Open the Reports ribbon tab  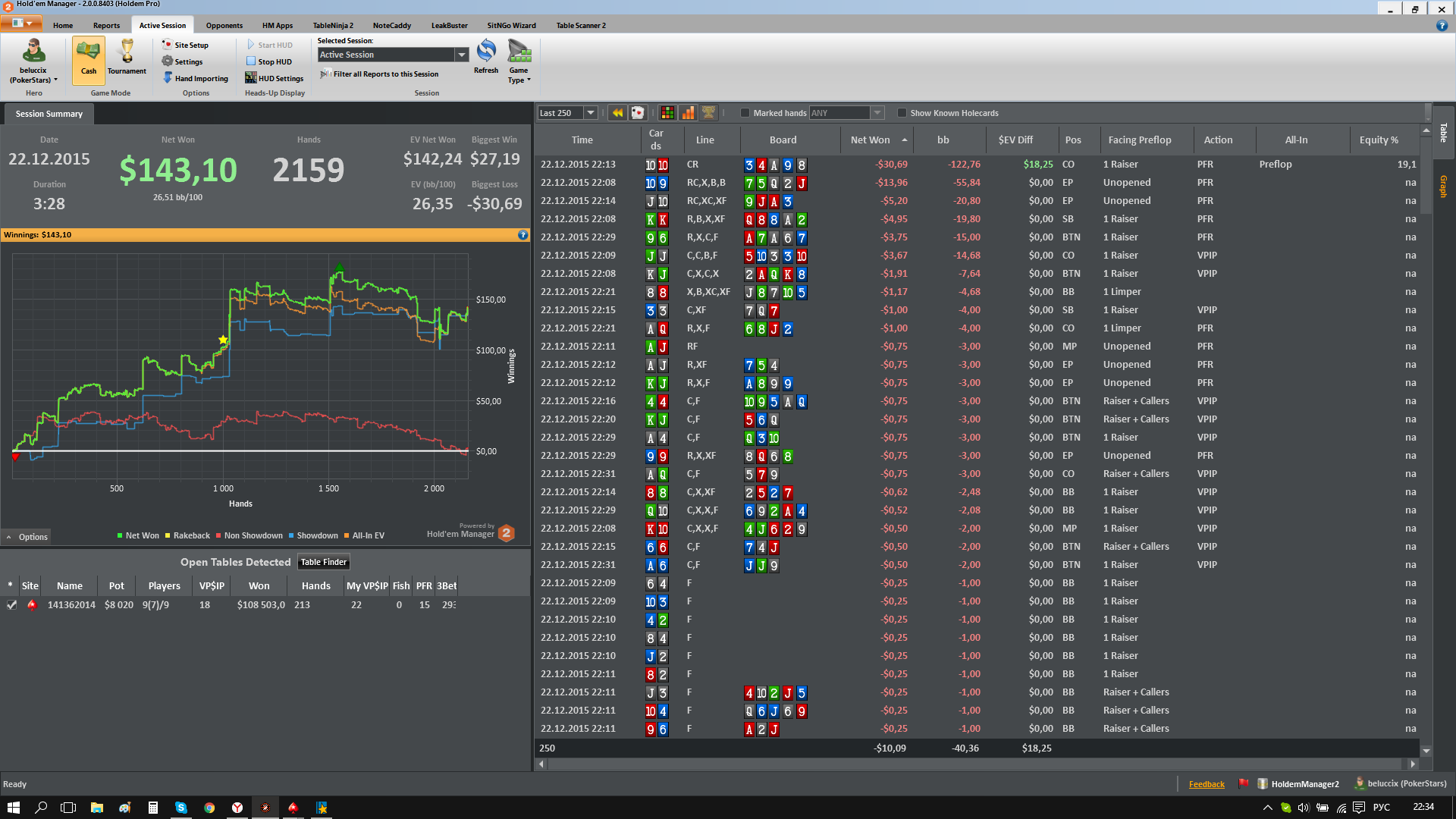[x=106, y=25]
